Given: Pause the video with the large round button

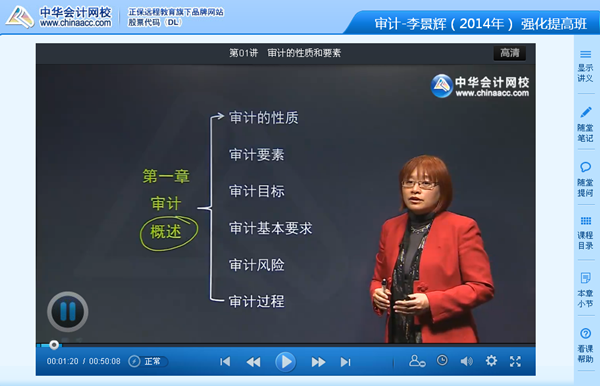Looking at the screenshot, I should click(68, 311).
